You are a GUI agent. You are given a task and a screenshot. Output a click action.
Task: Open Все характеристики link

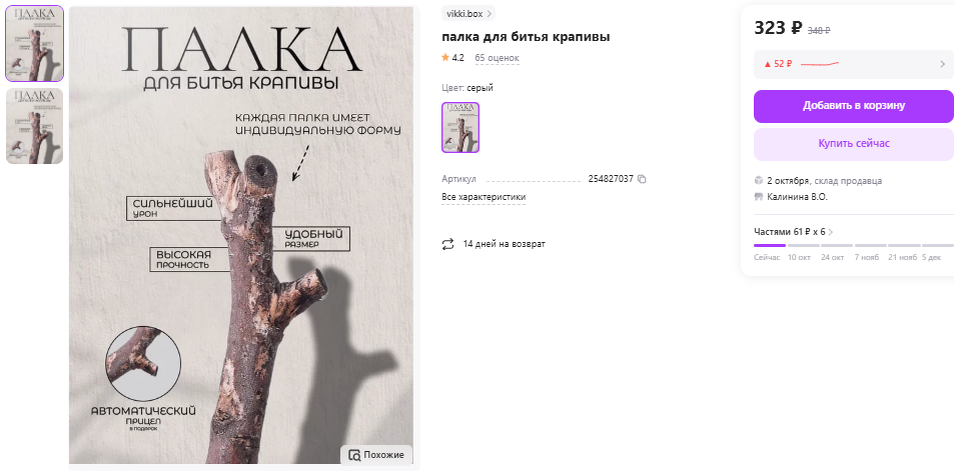tap(484, 197)
